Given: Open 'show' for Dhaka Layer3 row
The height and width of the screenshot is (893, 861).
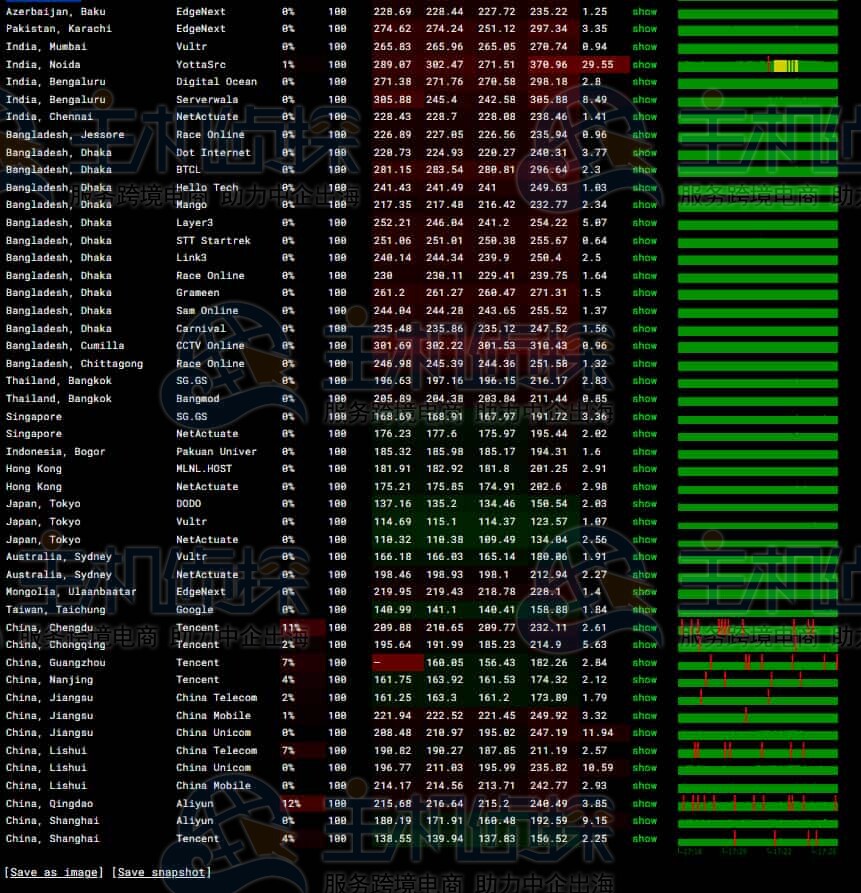Looking at the screenshot, I should tap(644, 223).
